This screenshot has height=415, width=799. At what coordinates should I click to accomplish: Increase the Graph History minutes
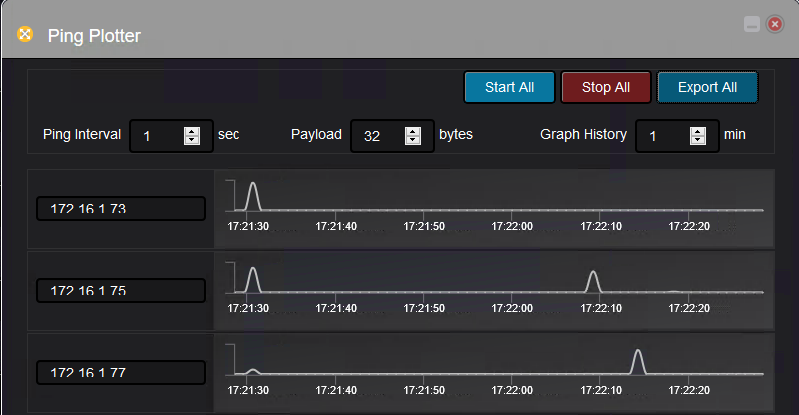698,131
